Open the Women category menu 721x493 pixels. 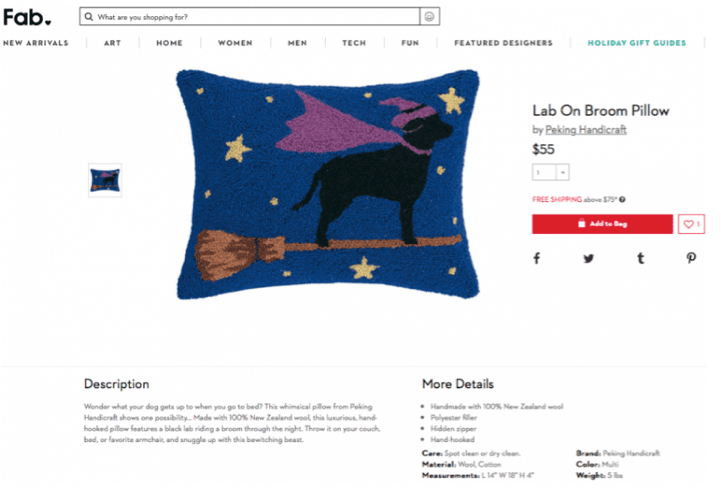click(x=235, y=43)
